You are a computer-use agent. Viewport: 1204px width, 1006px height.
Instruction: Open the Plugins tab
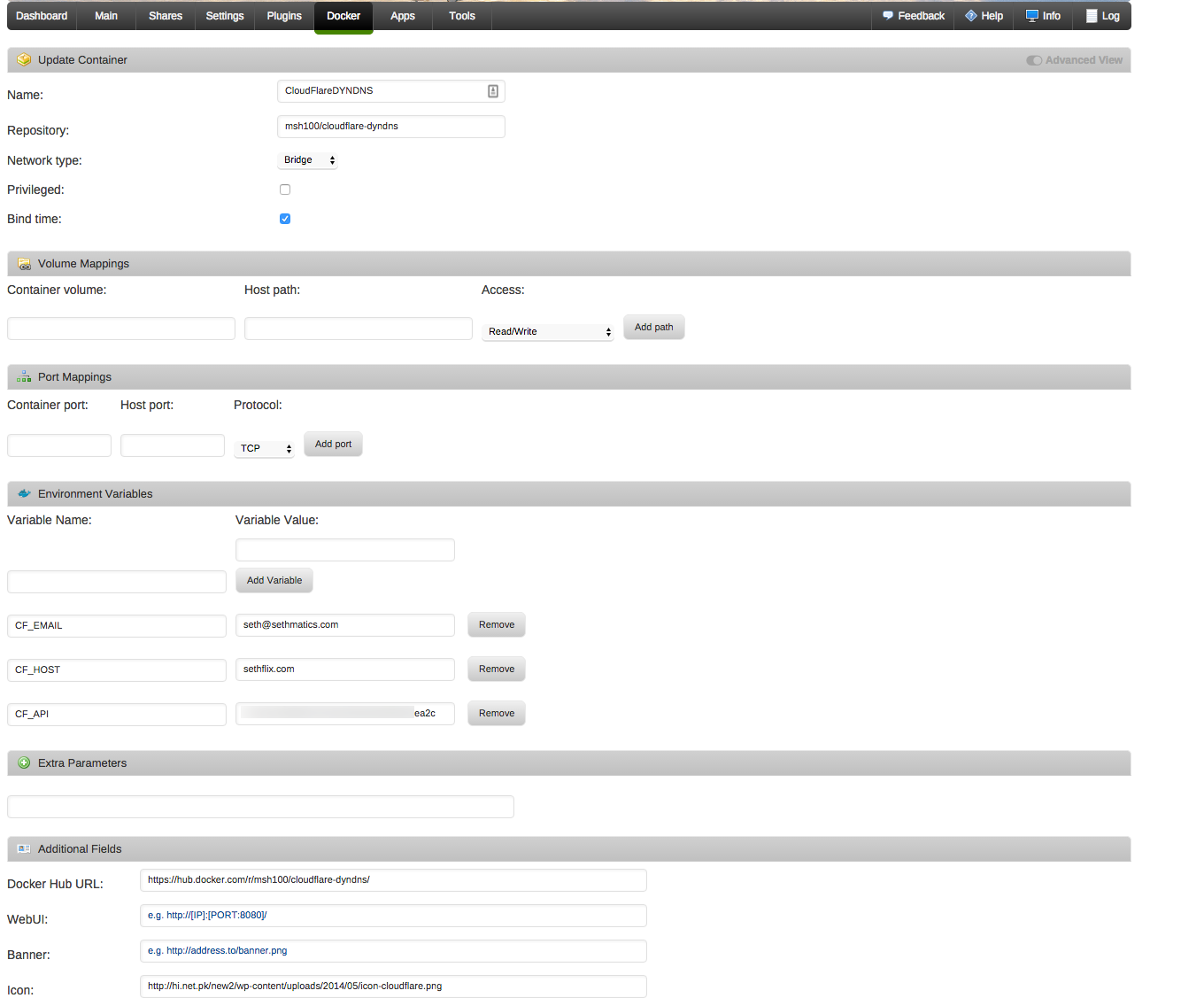pos(284,16)
